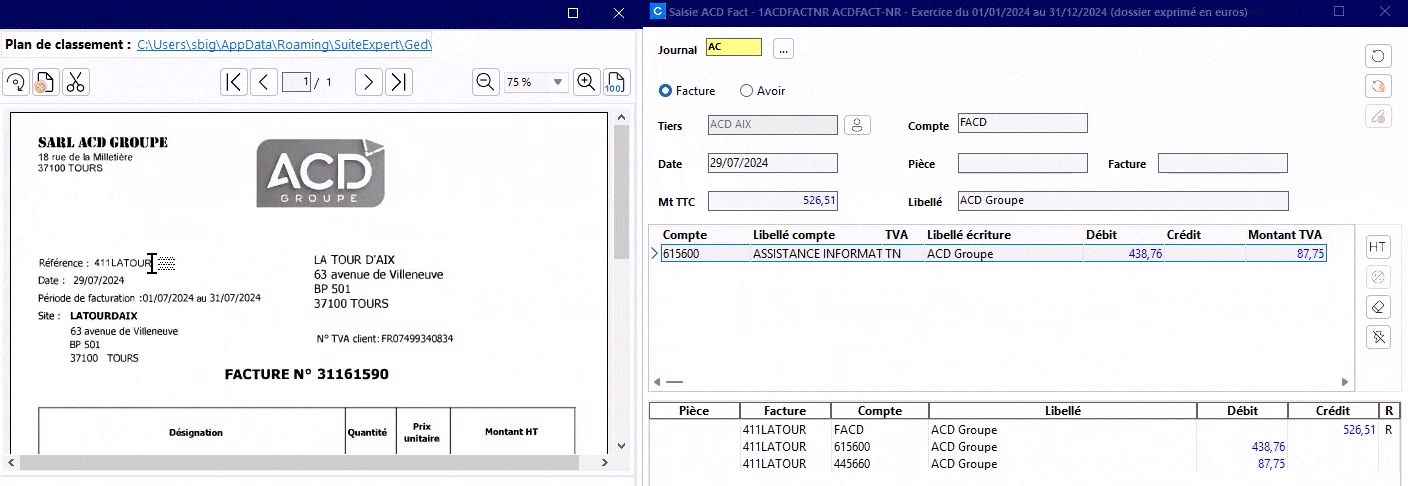Open the Journal browse ellipsis button
This screenshot has width=1408, height=486.
tap(783, 48)
